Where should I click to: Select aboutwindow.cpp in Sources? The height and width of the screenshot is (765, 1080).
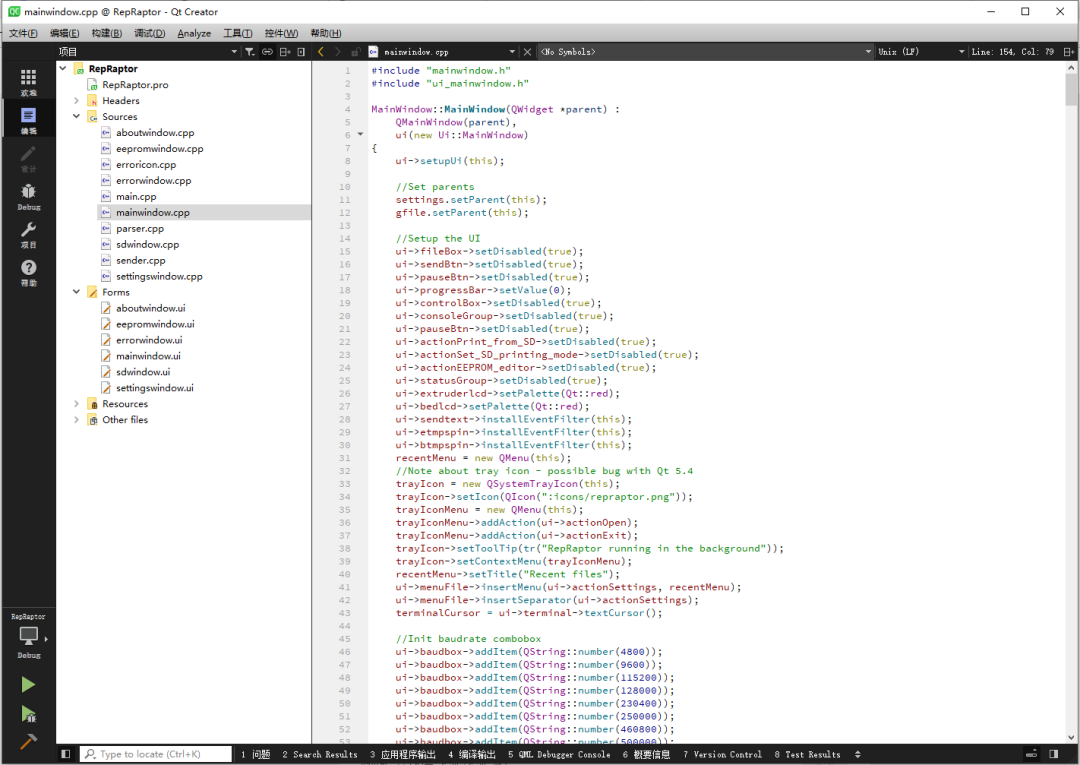pyautogui.click(x=155, y=132)
